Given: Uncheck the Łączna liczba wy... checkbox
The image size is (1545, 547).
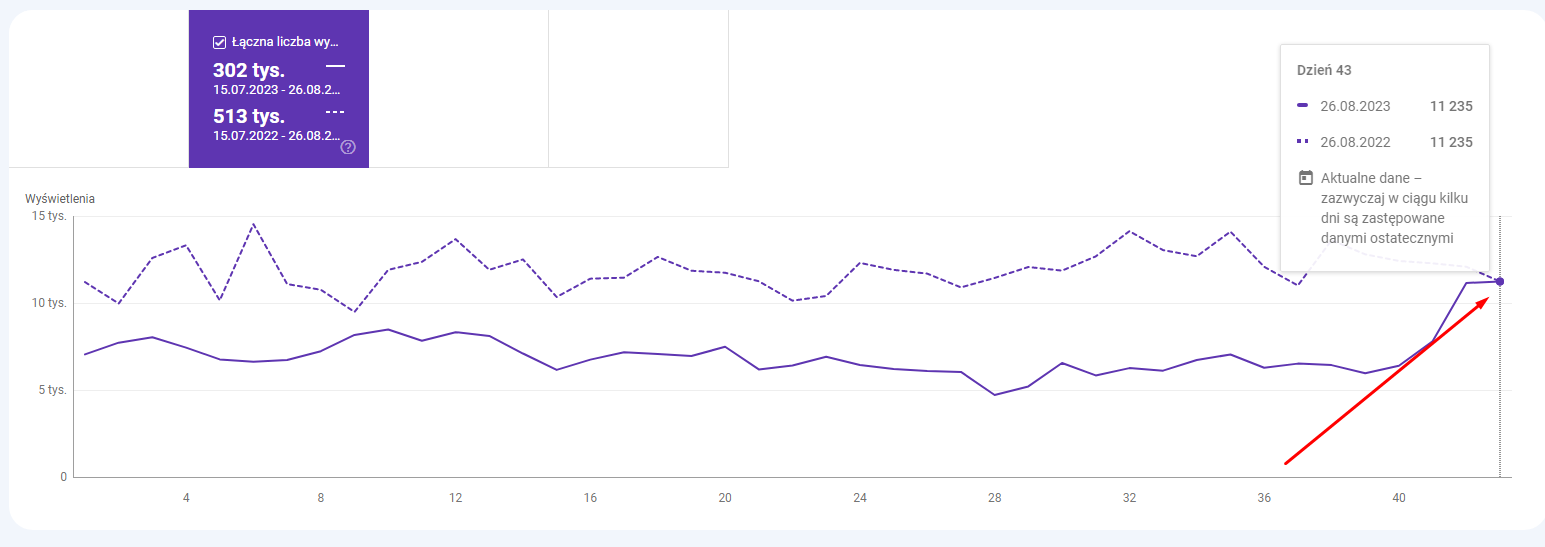Looking at the screenshot, I should pos(219,43).
